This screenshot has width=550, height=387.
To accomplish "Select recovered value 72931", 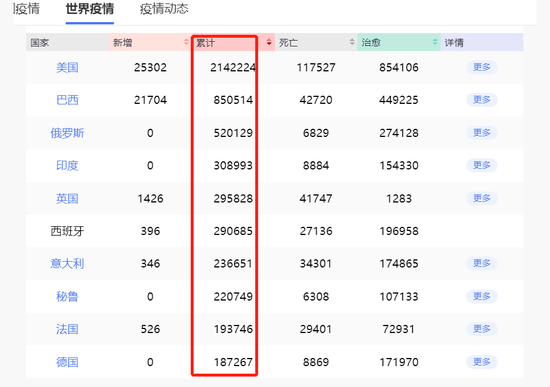I will click(399, 329).
